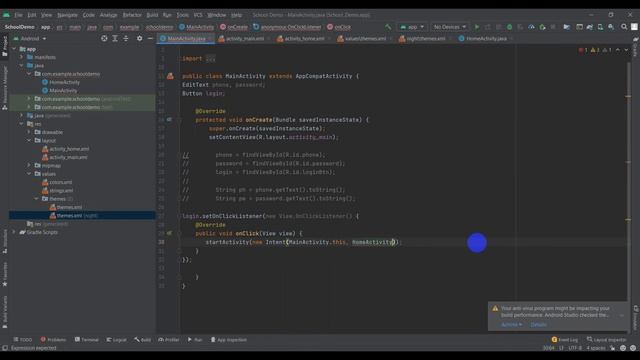This screenshot has height=360, width=640.
Task: Start debugging with the green bug icon
Action: tap(509, 27)
